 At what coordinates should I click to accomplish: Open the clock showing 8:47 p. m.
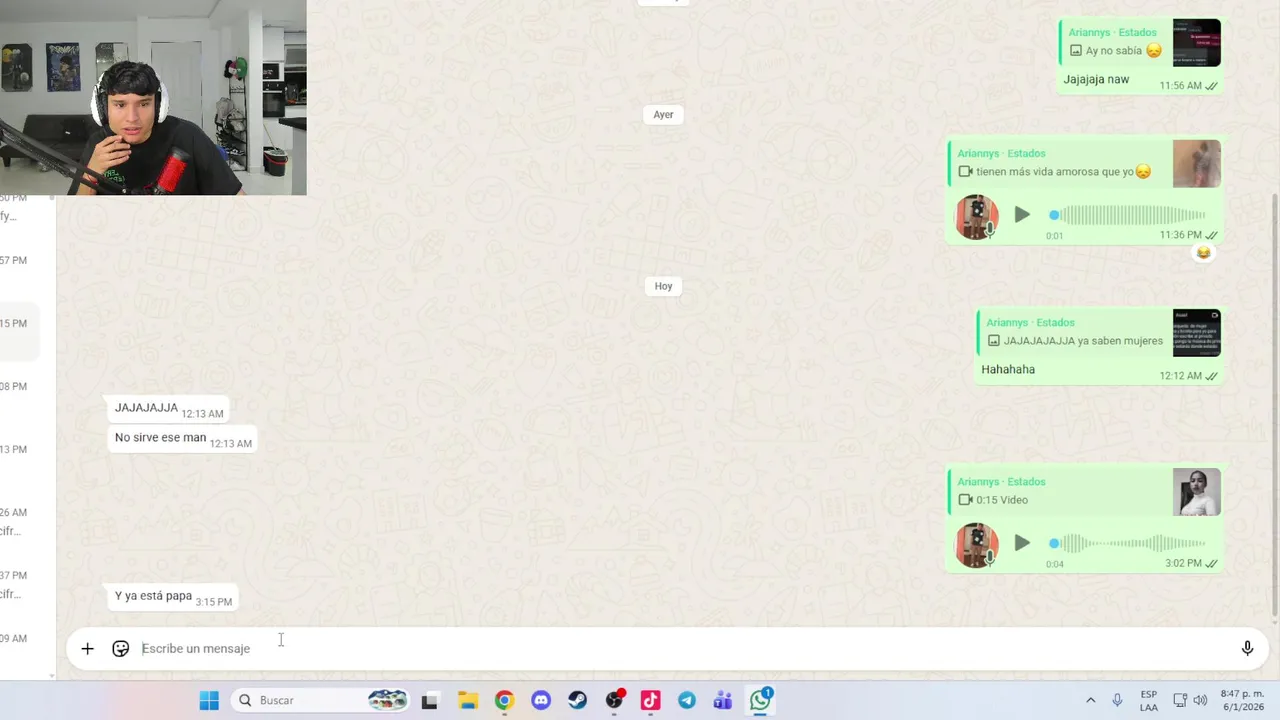pyautogui.click(x=1242, y=701)
